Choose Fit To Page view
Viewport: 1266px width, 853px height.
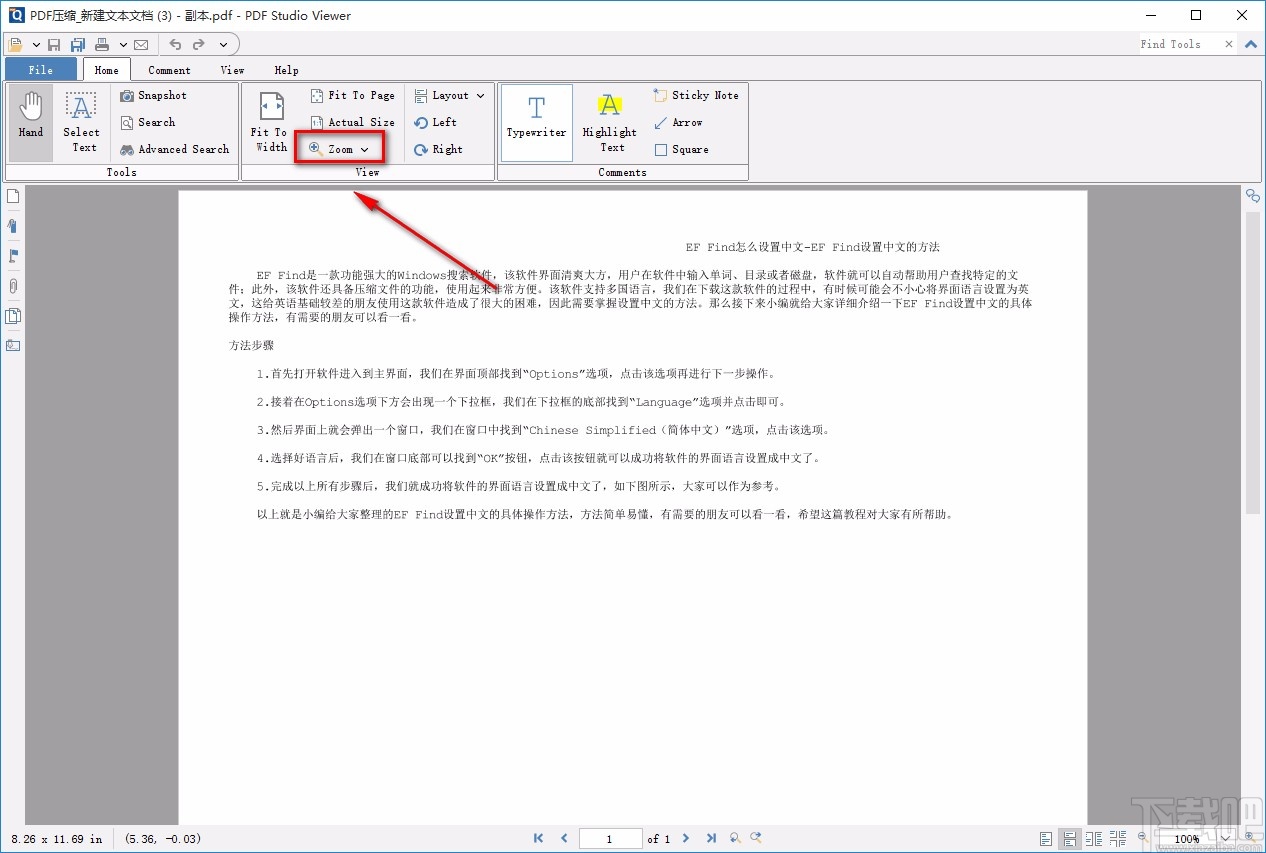(x=352, y=96)
